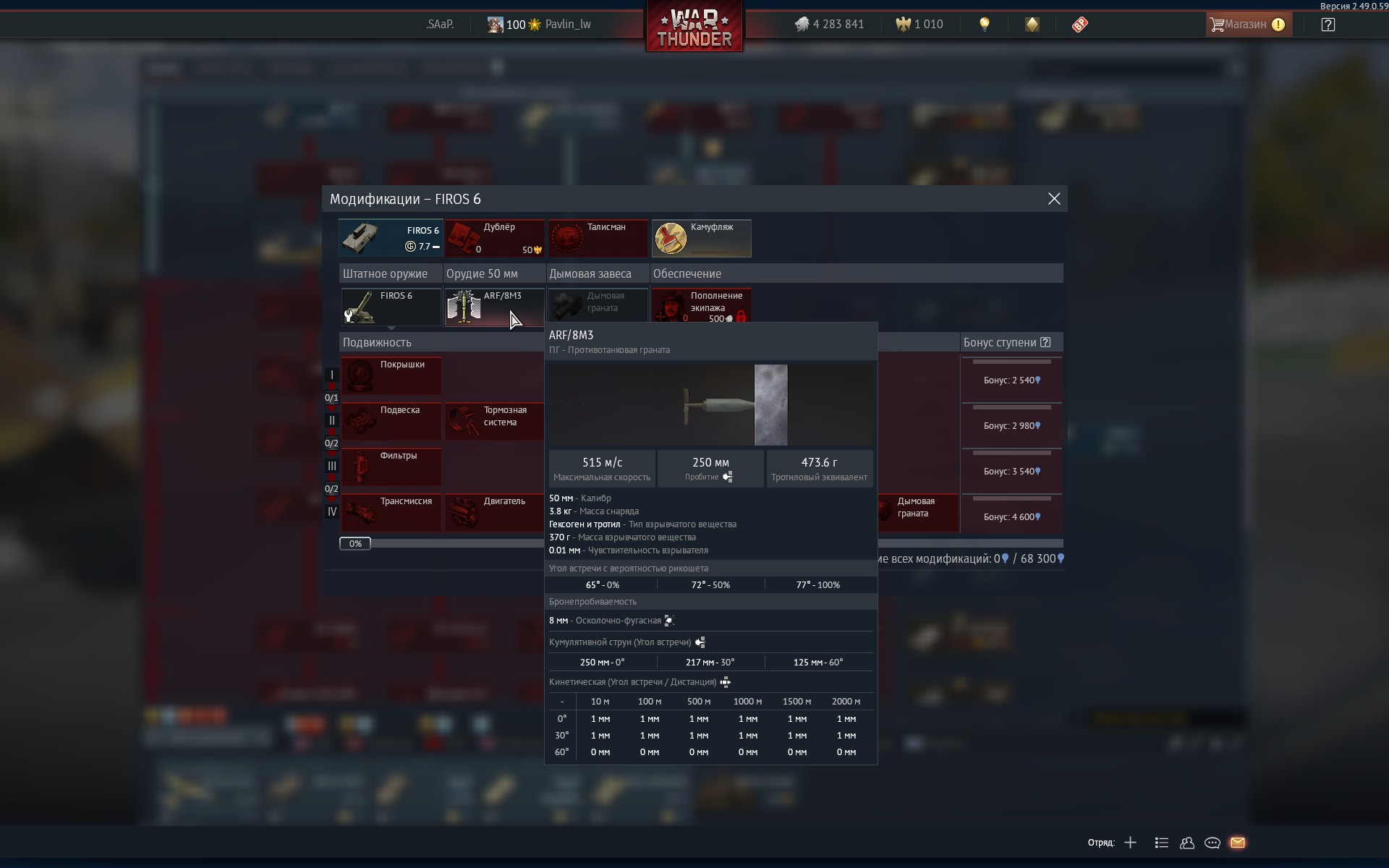Viewport: 1389px width, 868px height.
Task: Select the Покрышки tires modification
Action: [x=391, y=375]
